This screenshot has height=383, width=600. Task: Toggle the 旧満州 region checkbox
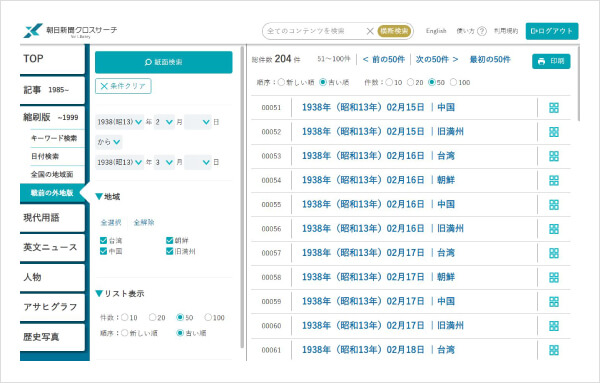pyautogui.click(x=170, y=251)
